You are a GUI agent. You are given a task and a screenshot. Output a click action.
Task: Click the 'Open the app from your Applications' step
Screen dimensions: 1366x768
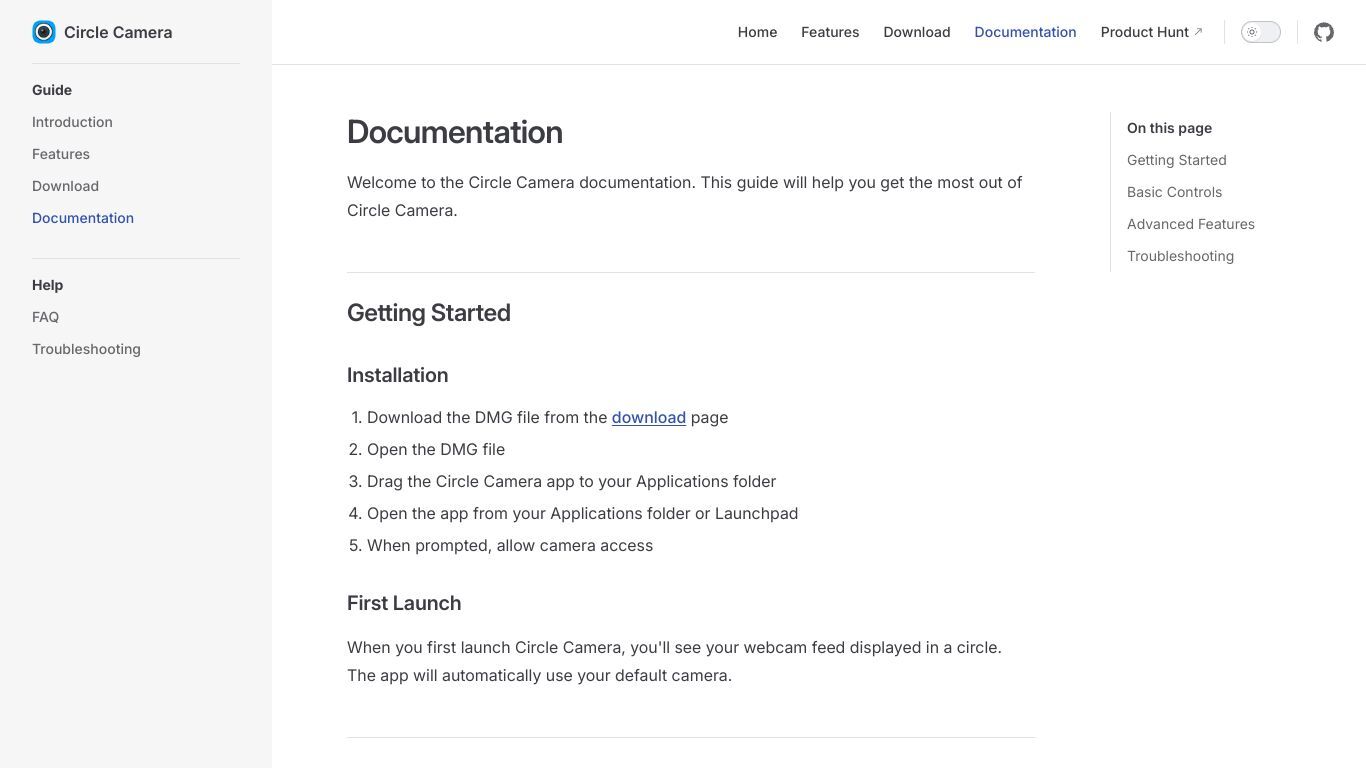tap(582, 513)
